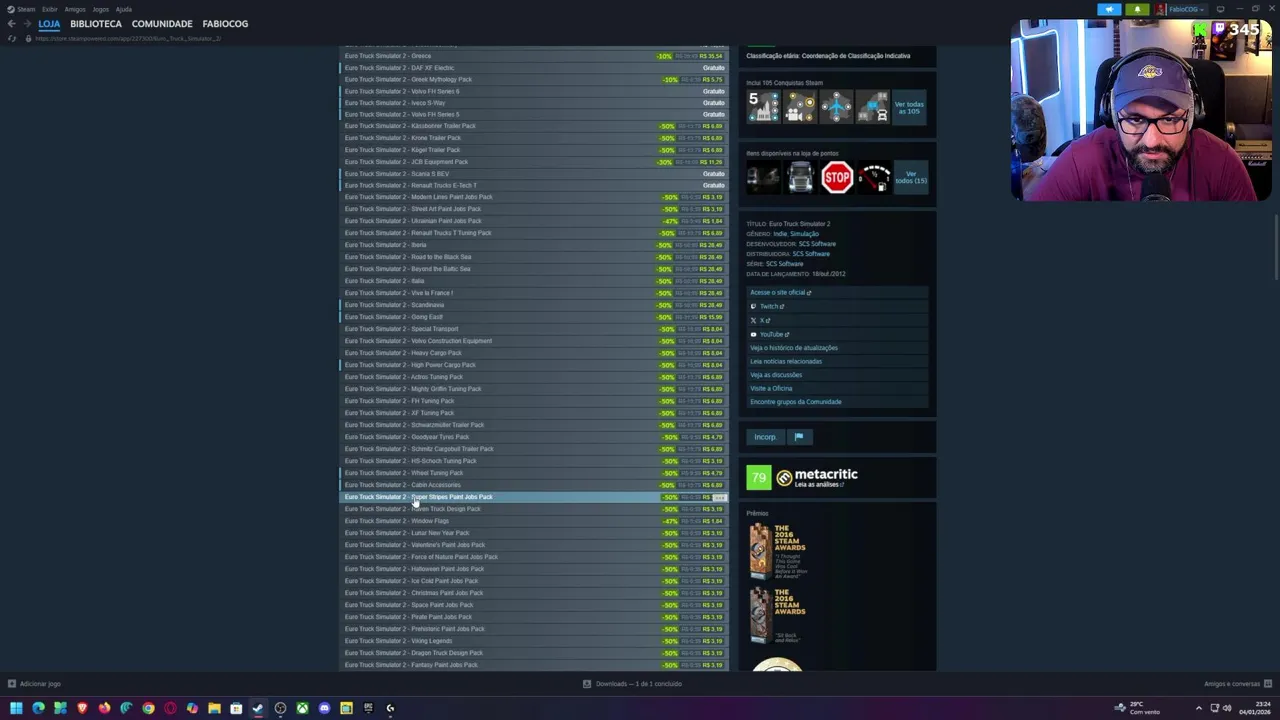Click the Steam icon in taskbar
The image size is (1280, 720).
point(258,708)
